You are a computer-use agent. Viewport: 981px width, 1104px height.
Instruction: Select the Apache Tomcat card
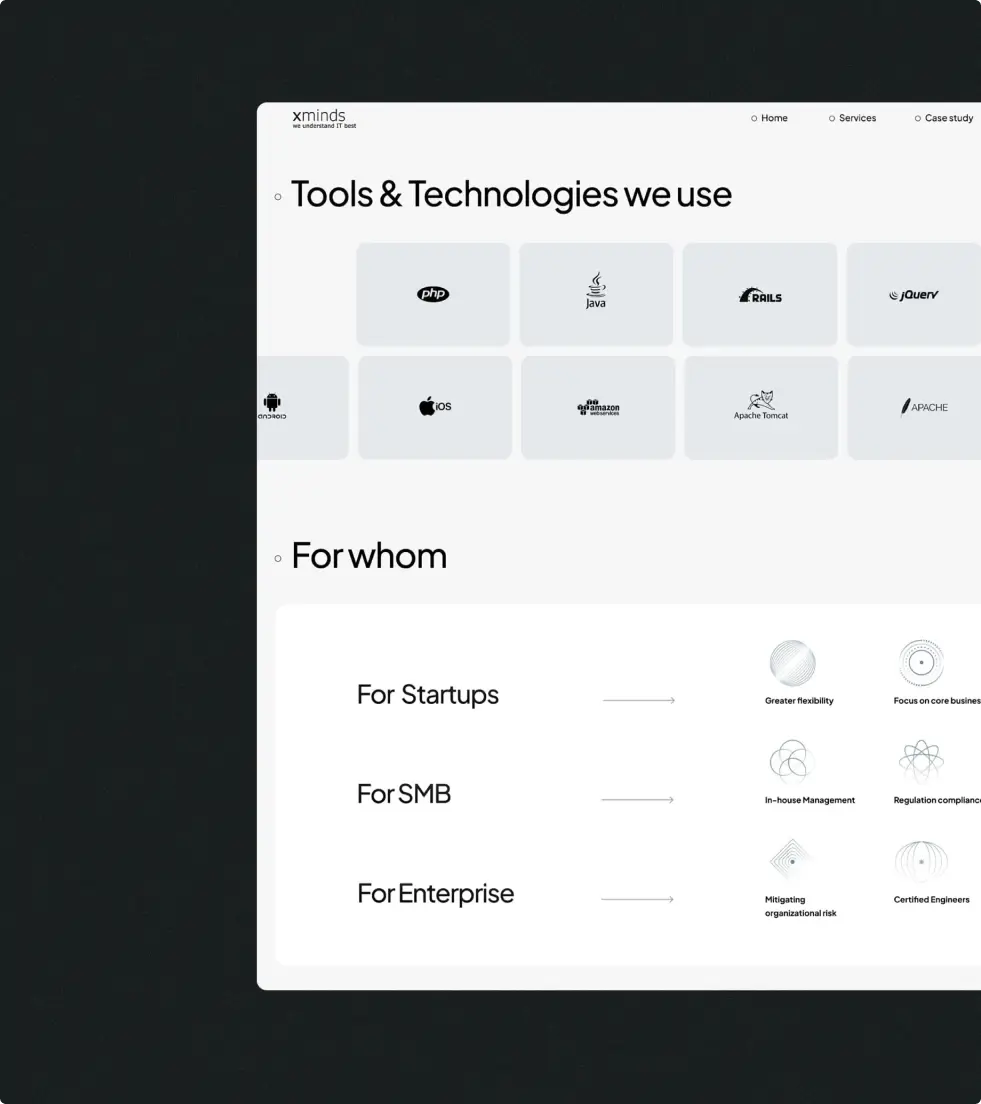[761, 408]
